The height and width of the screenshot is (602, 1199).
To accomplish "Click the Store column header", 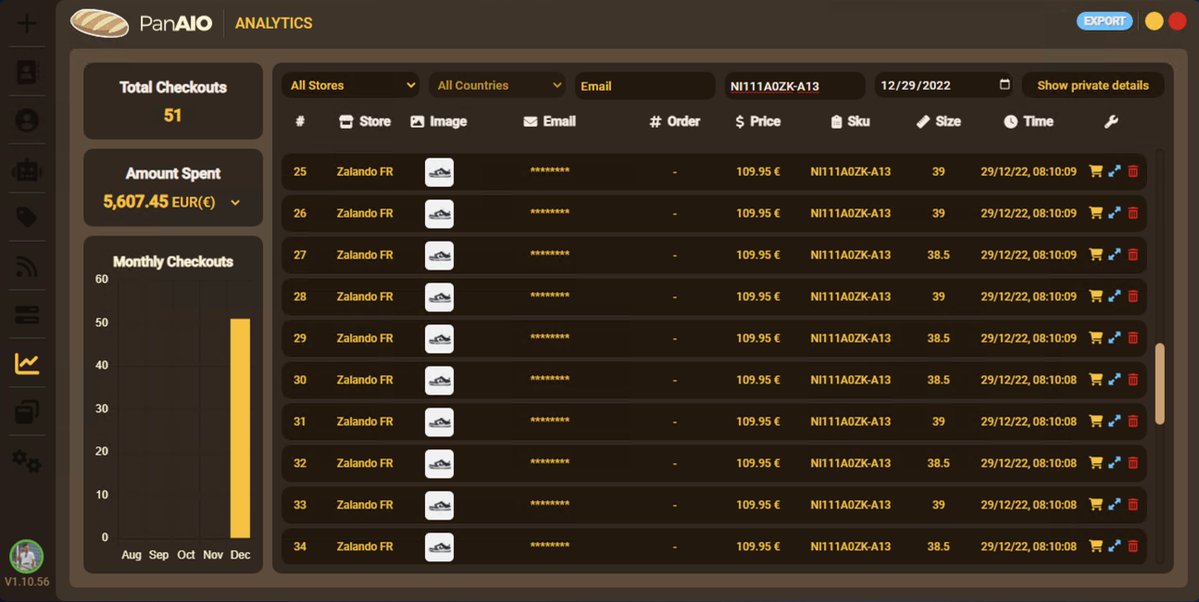I will [x=365, y=122].
